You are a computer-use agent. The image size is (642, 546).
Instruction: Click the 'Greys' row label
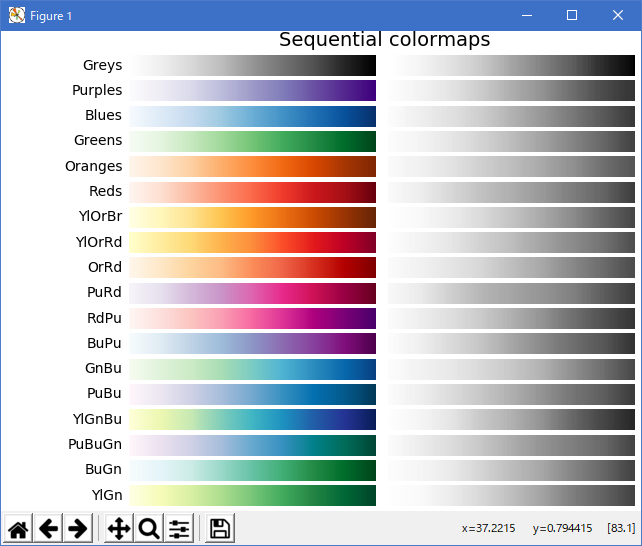[x=102, y=65]
